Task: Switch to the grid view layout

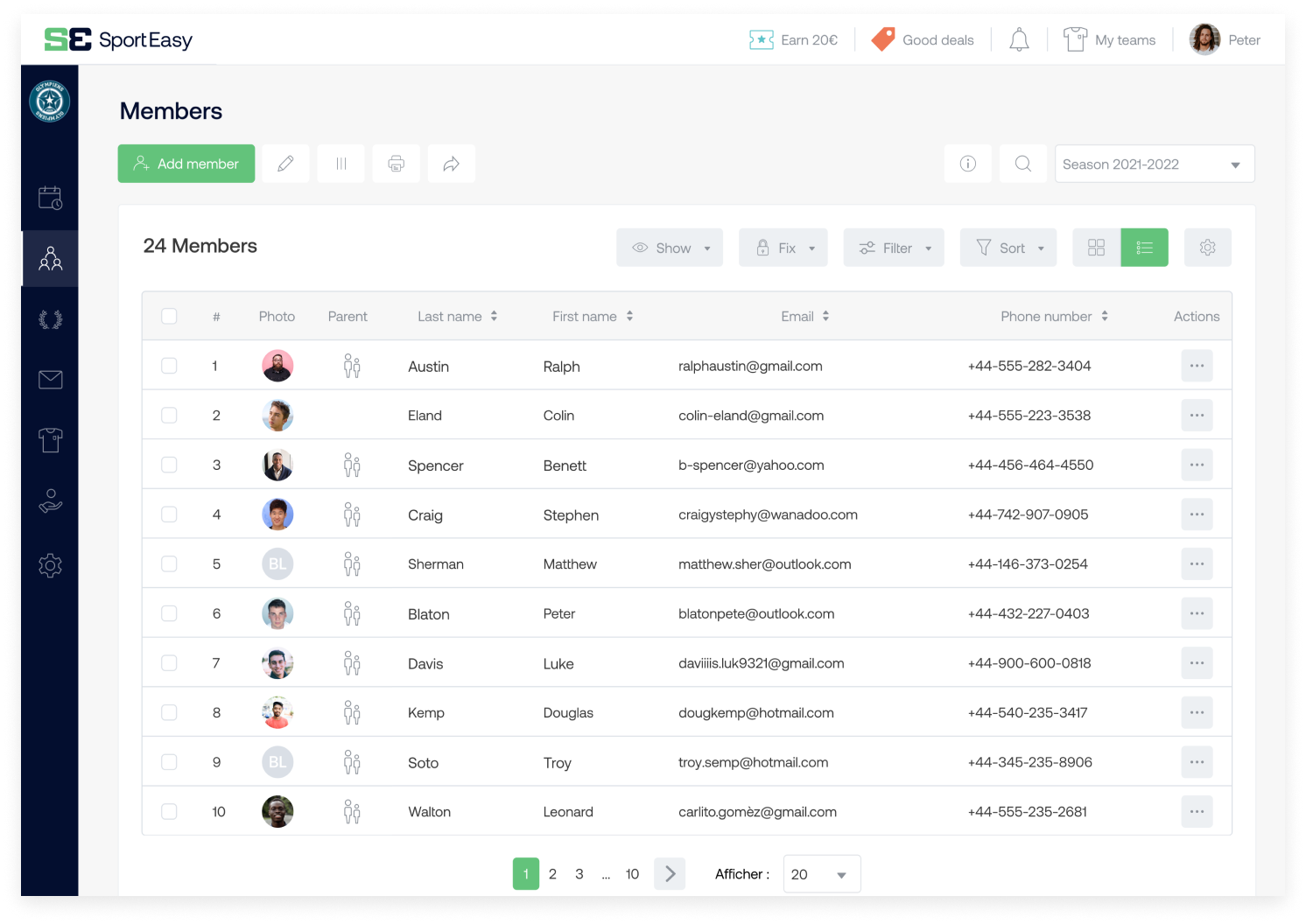Action: point(1096,248)
